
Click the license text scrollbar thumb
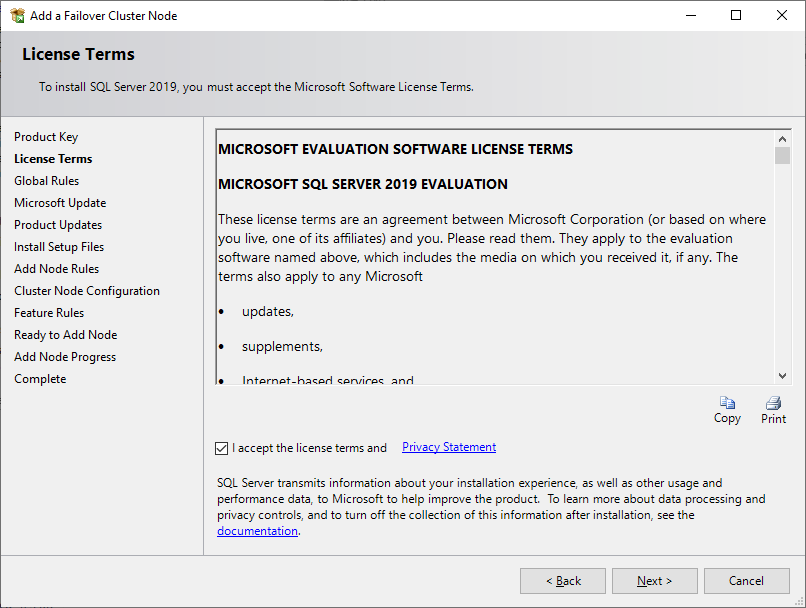coord(782,156)
